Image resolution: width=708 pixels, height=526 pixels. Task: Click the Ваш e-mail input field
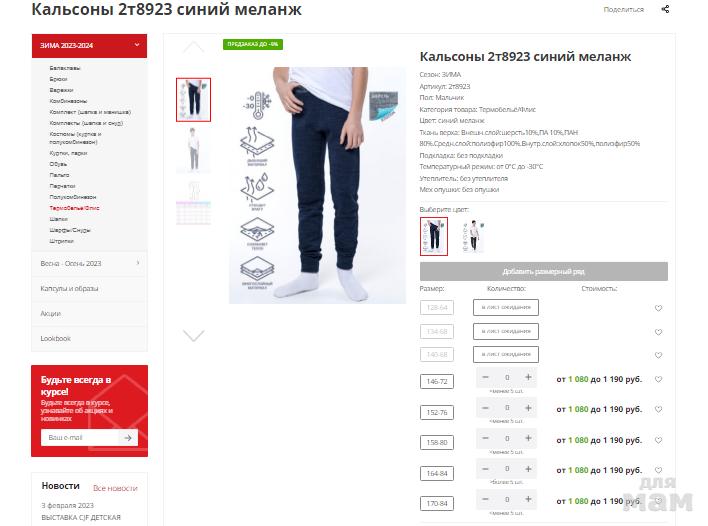[x=80, y=438]
